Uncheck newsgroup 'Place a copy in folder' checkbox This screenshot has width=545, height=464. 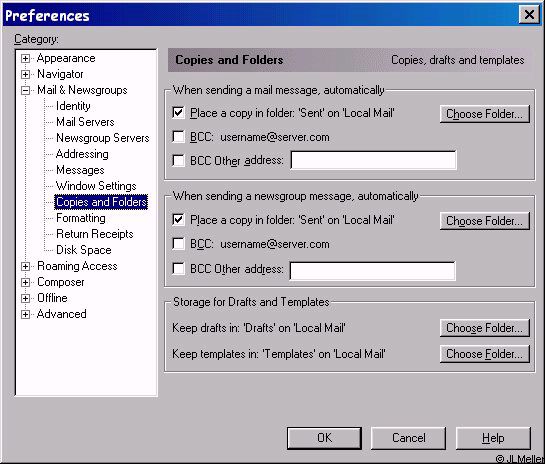pos(178,220)
